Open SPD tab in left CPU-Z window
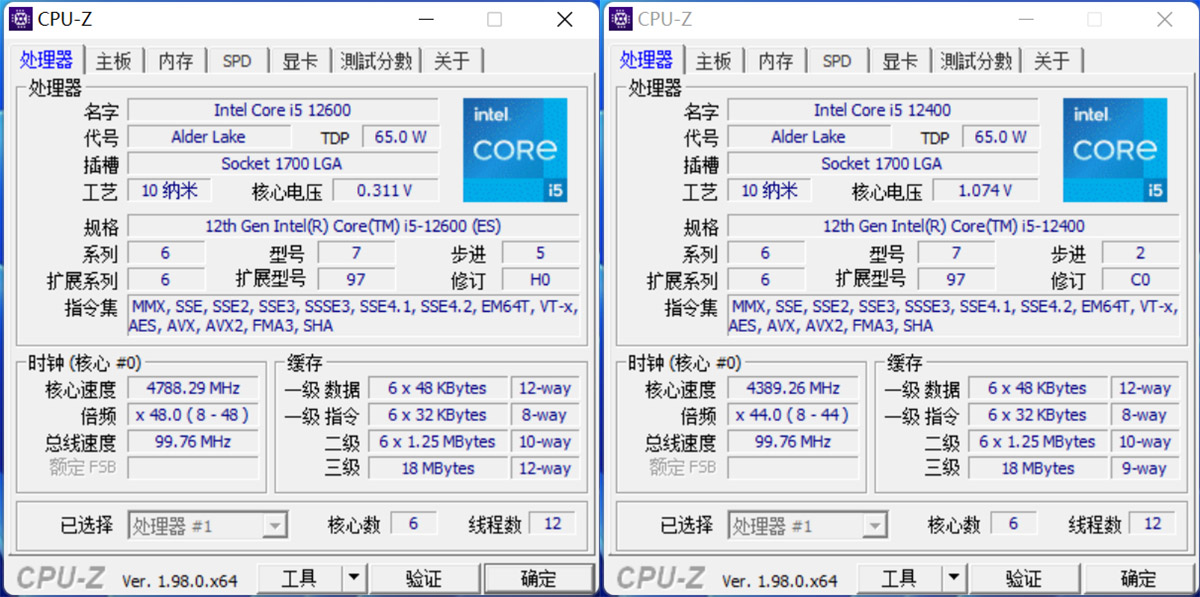This screenshot has height=597, width=1200. click(x=237, y=61)
